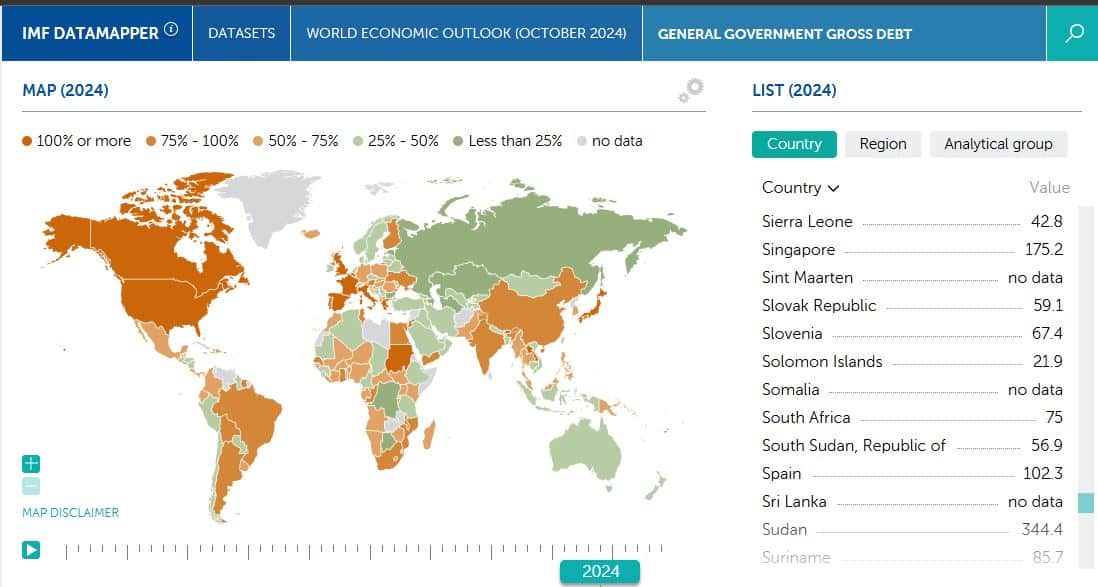Switch list to Region tab

(882, 144)
